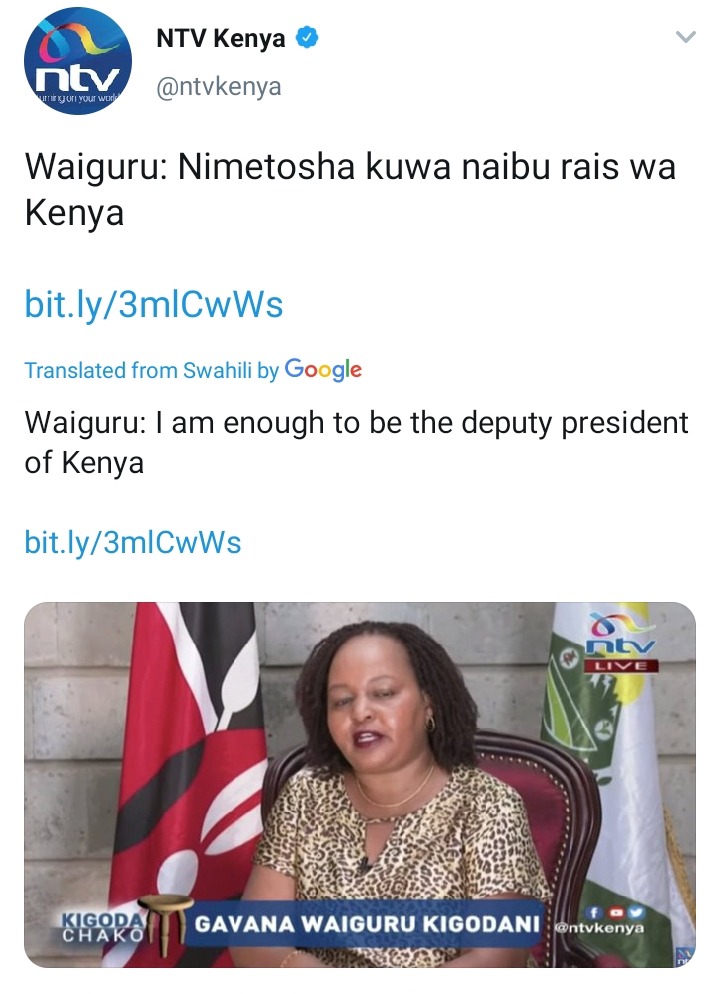
Task: Expand the tweet options chevron
Action: click(x=685, y=37)
